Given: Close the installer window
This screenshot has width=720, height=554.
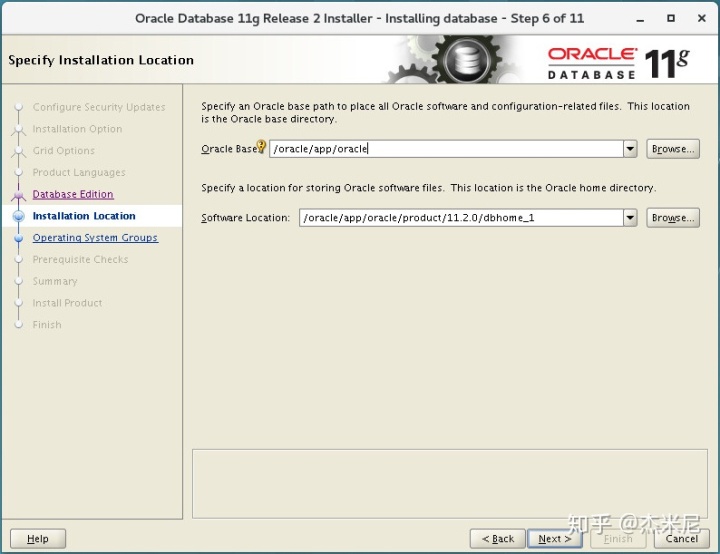Looking at the screenshot, I should (702, 18).
